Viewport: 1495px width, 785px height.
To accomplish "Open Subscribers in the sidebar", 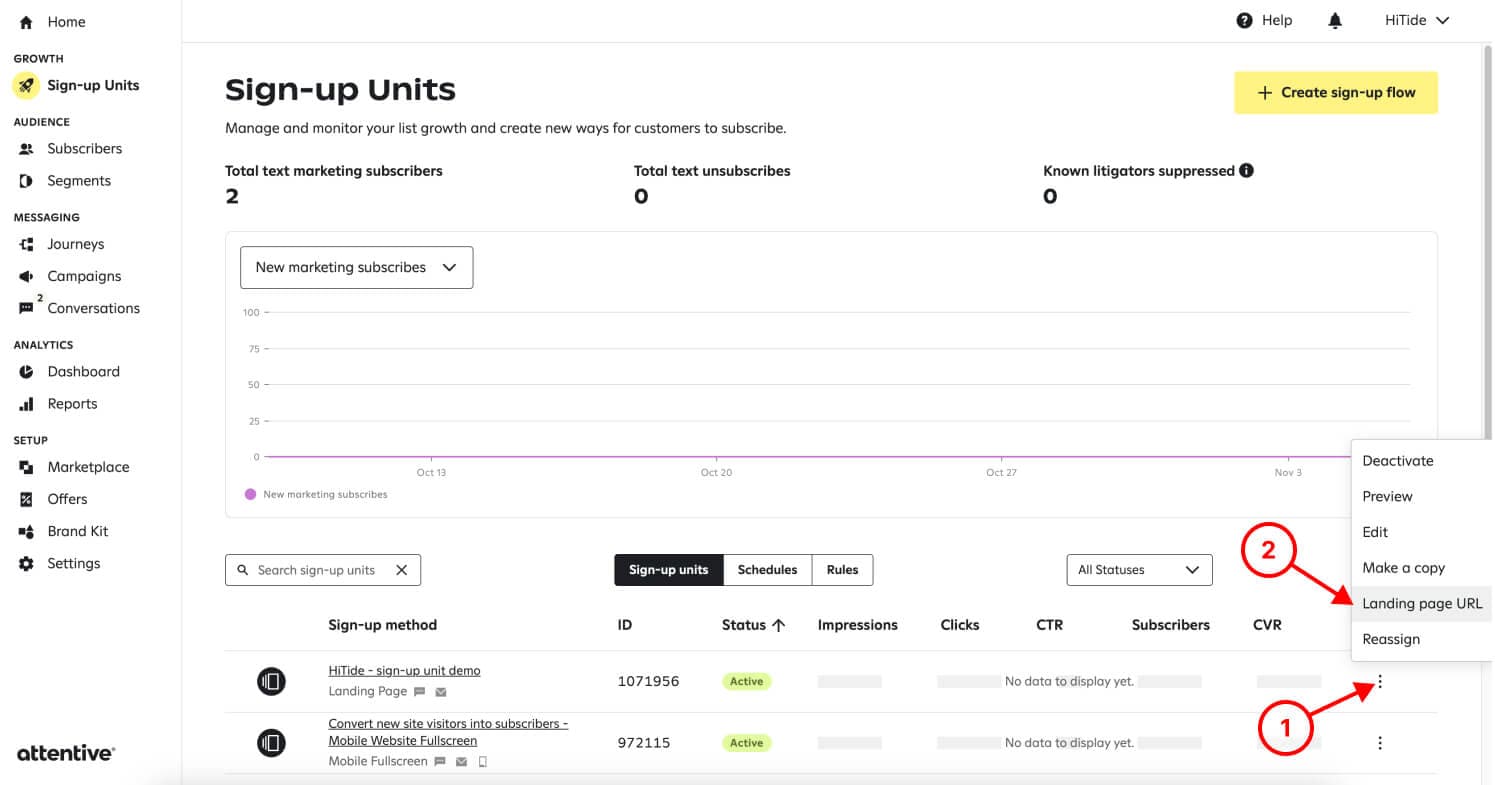I will pos(70,148).
